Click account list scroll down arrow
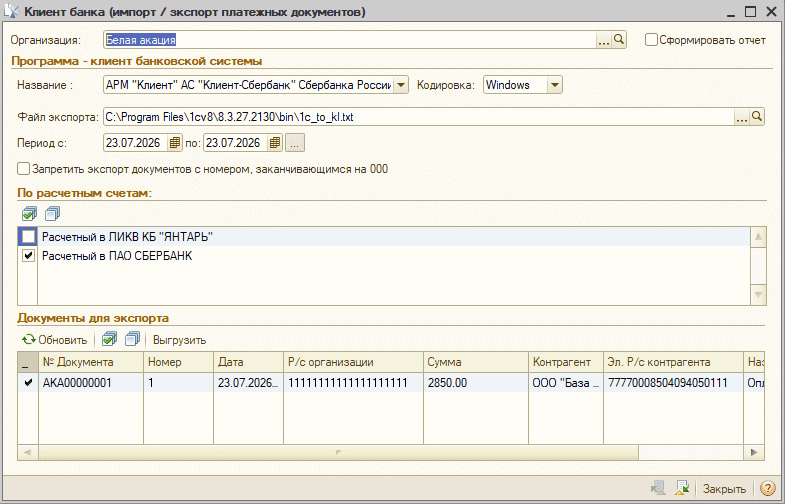785x504 pixels. pos(758,295)
